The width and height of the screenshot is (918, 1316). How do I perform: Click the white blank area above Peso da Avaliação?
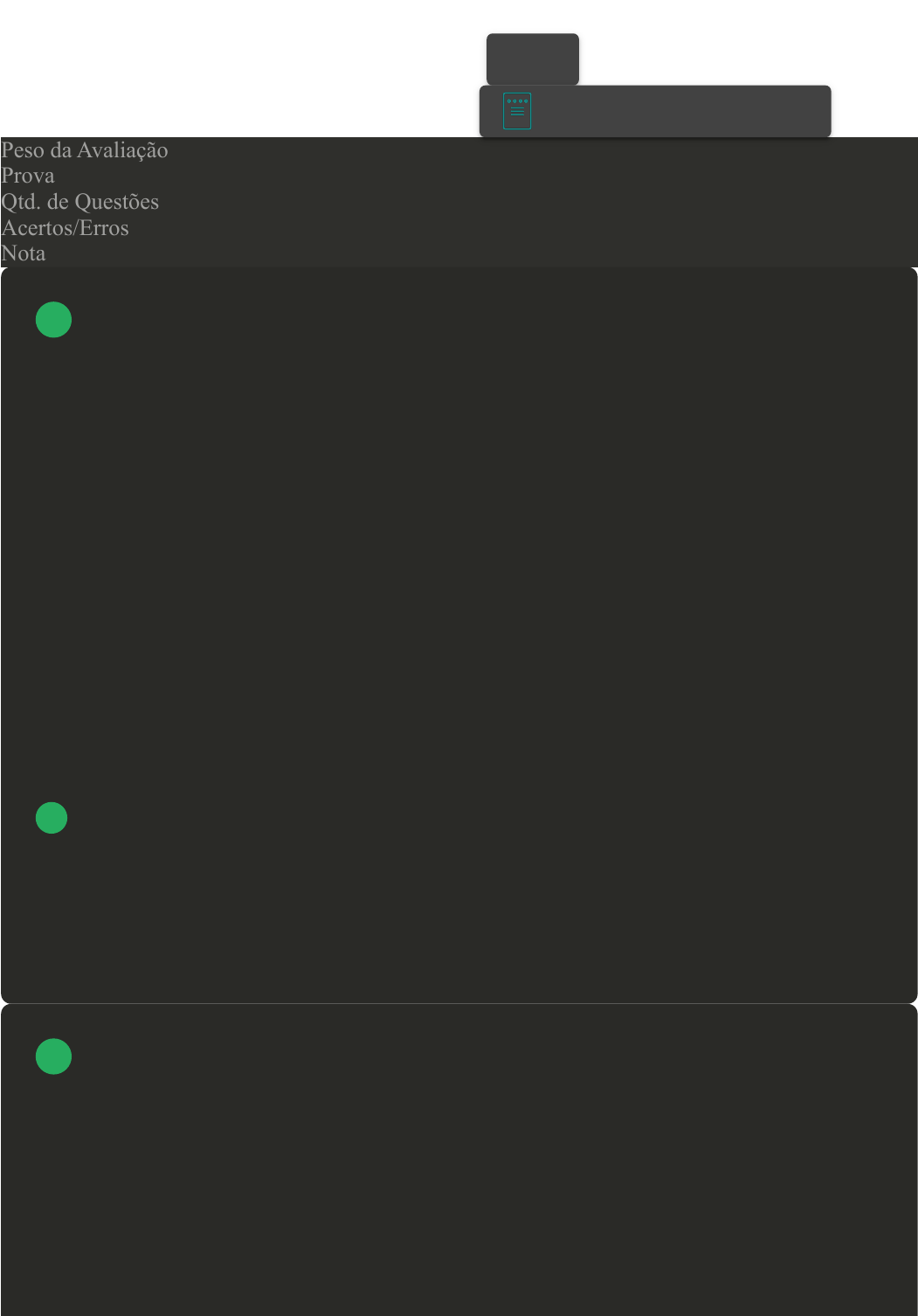click(x=236, y=68)
